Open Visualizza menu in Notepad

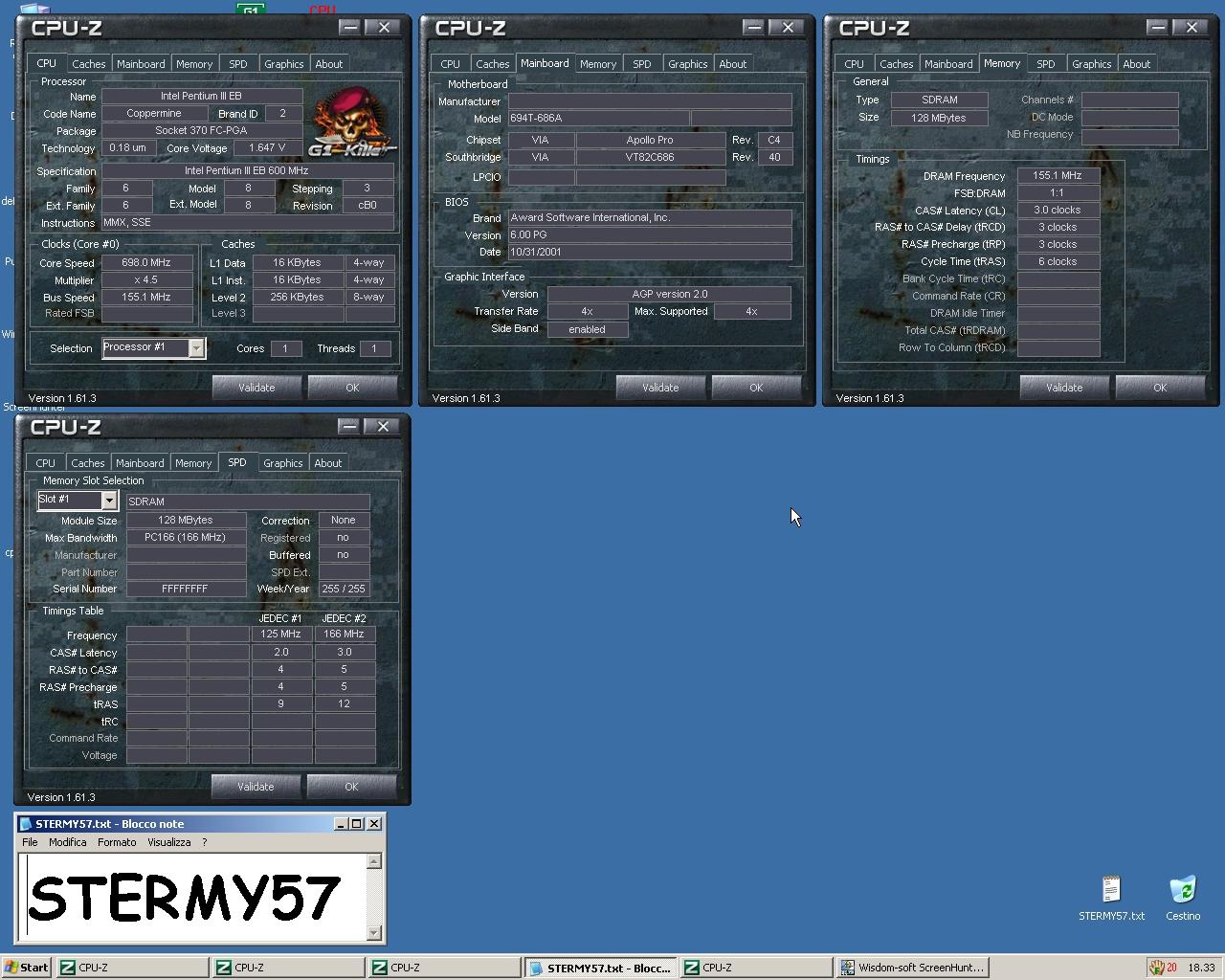[169, 842]
